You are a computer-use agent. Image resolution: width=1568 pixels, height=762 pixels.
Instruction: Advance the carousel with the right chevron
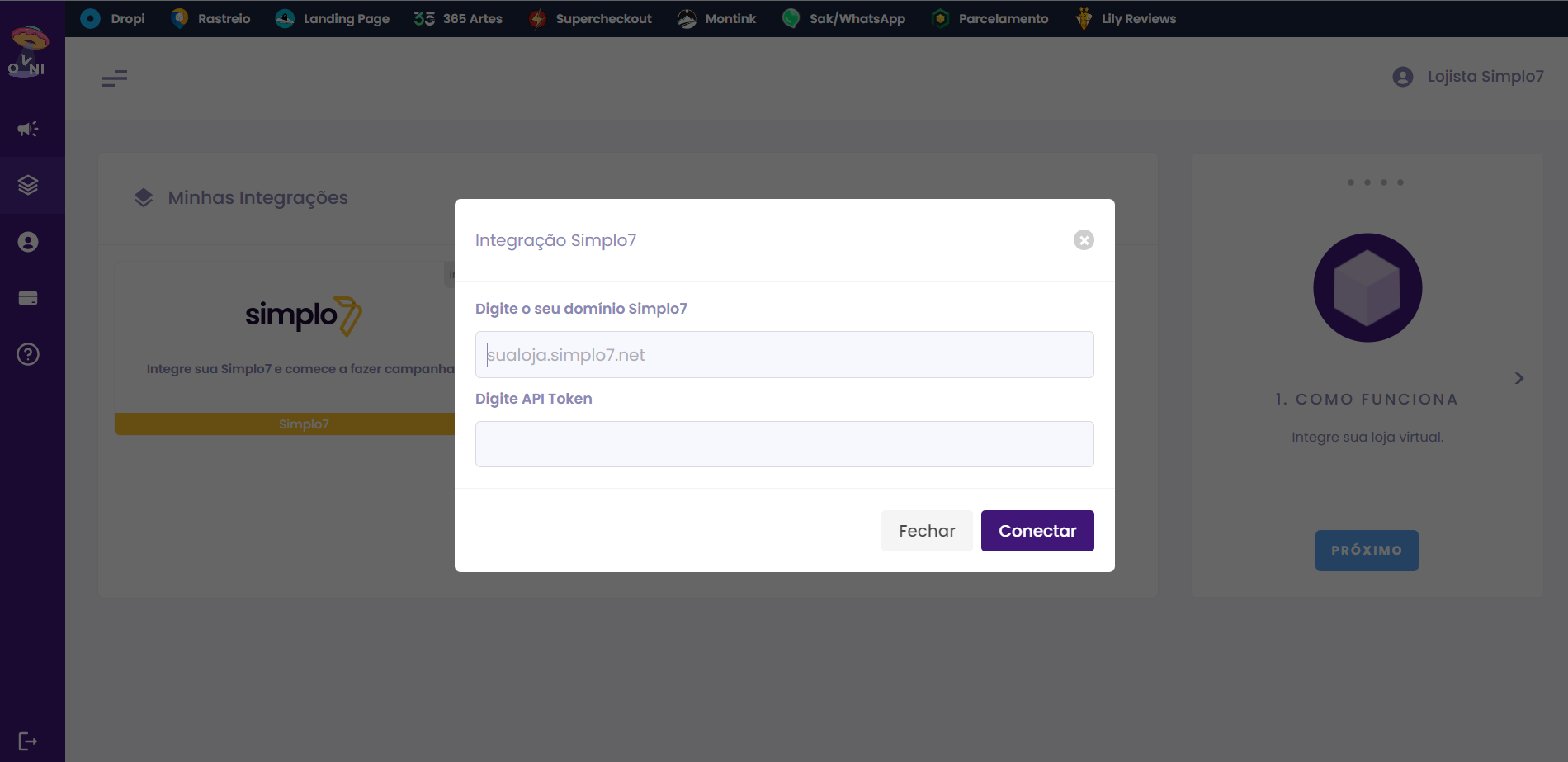[1519, 378]
